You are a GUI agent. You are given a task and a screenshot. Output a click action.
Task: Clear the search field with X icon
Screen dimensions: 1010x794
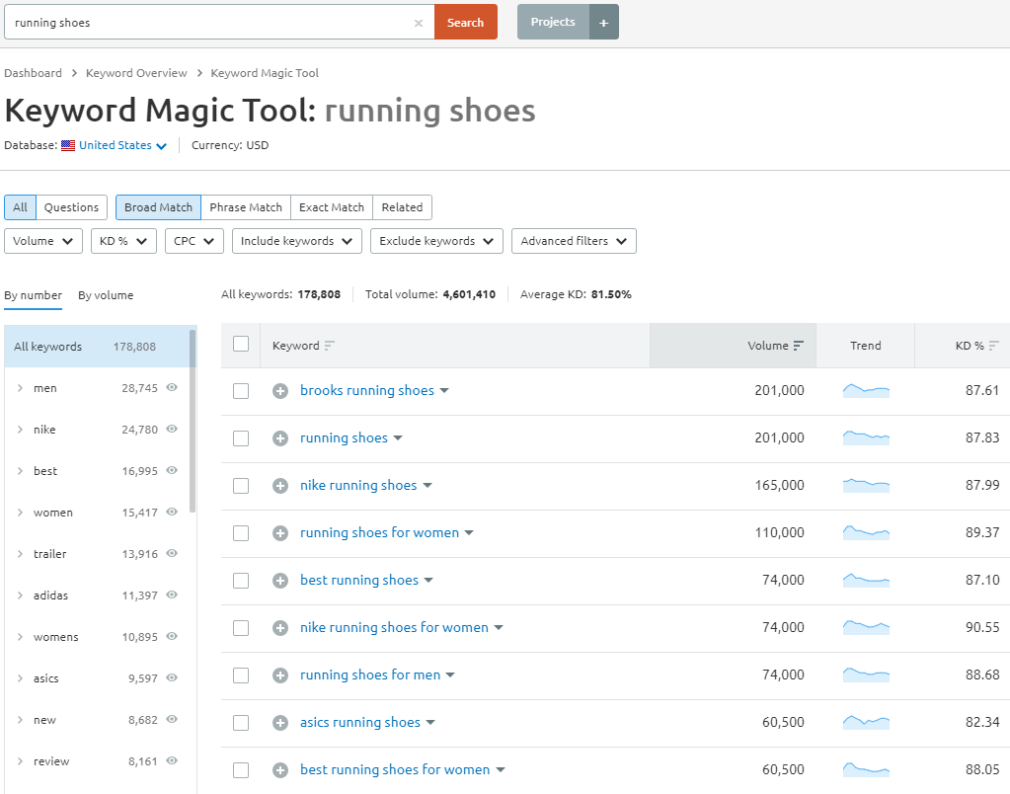click(x=418, y=23)
